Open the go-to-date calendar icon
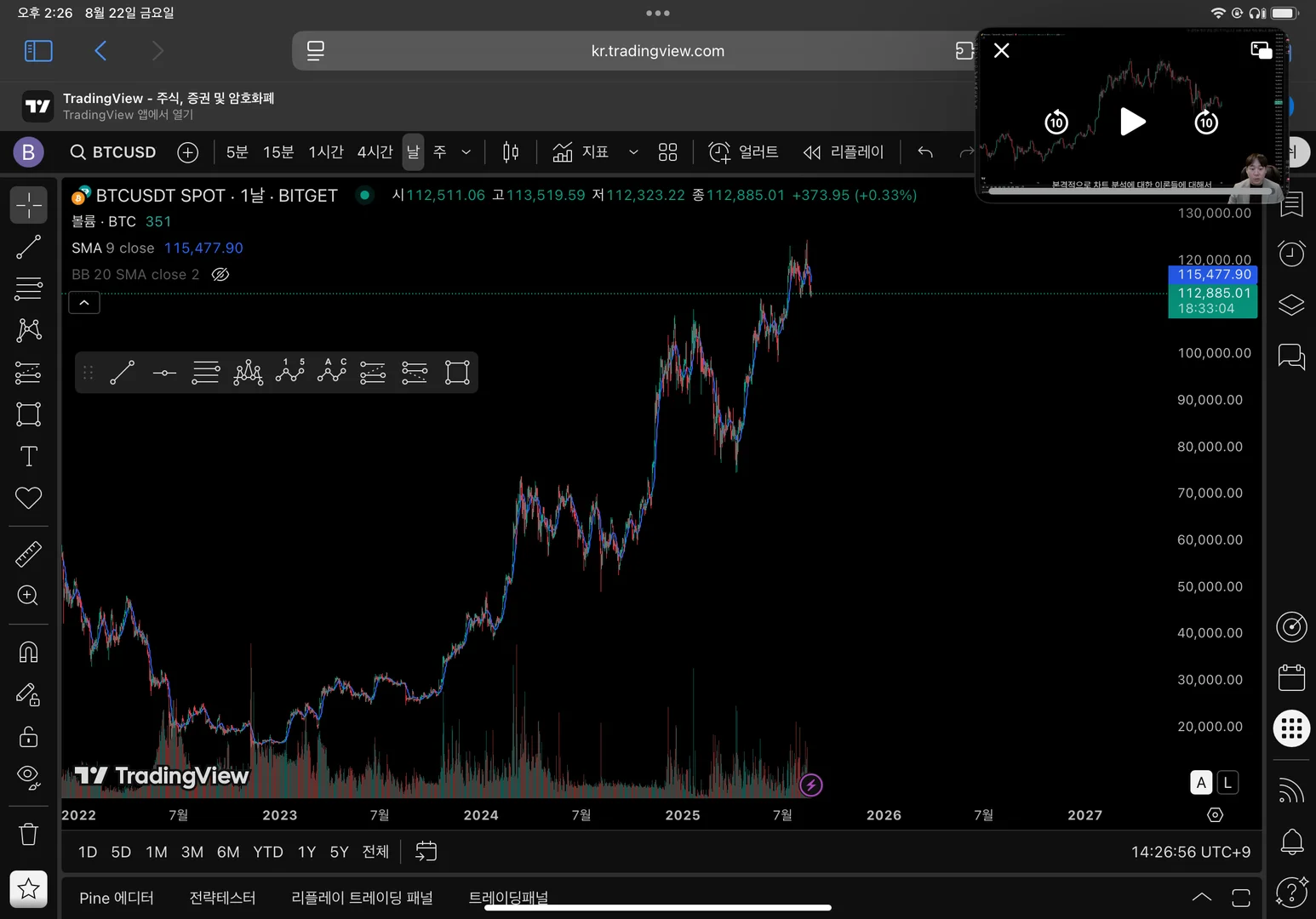 coord(426,852)
